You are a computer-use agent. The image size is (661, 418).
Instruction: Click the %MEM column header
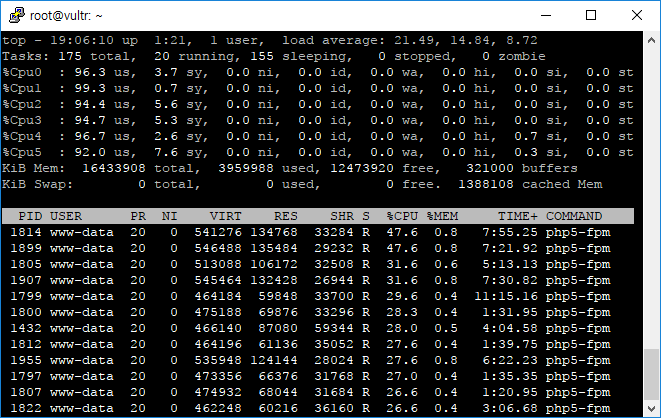click(x=443, y=216)
